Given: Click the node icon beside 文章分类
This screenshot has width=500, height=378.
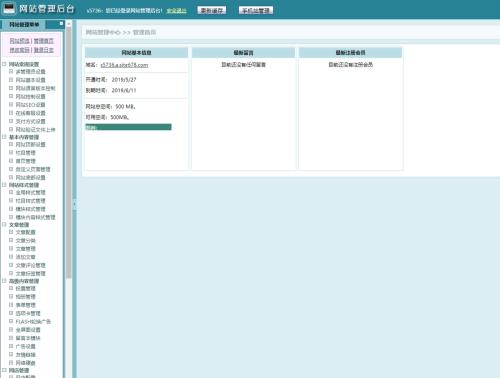Looking at the screenshot, I should click(11, 240).
